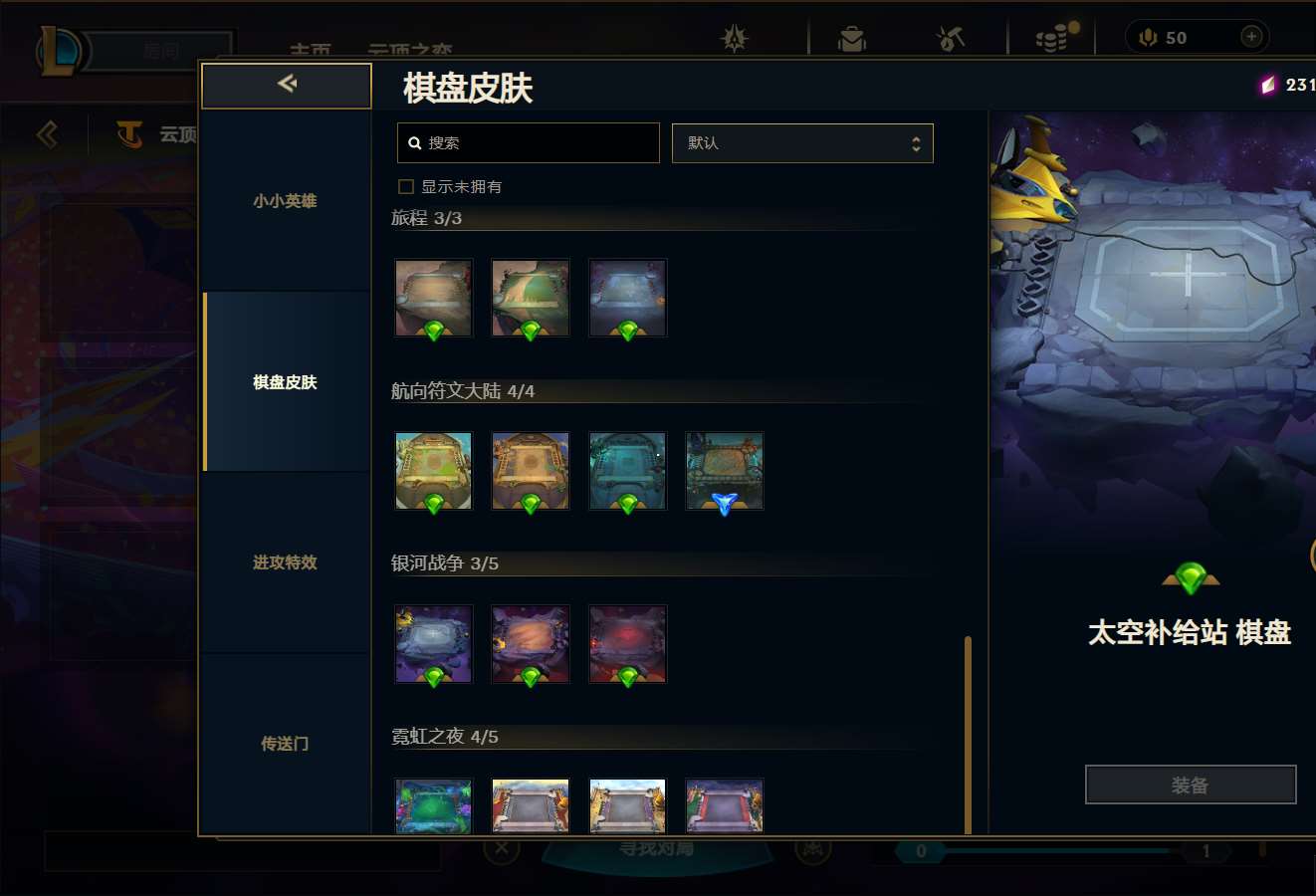Switch to the 进攻特效 tab
The image size is (1316, 896).
[x=285, y=562]
